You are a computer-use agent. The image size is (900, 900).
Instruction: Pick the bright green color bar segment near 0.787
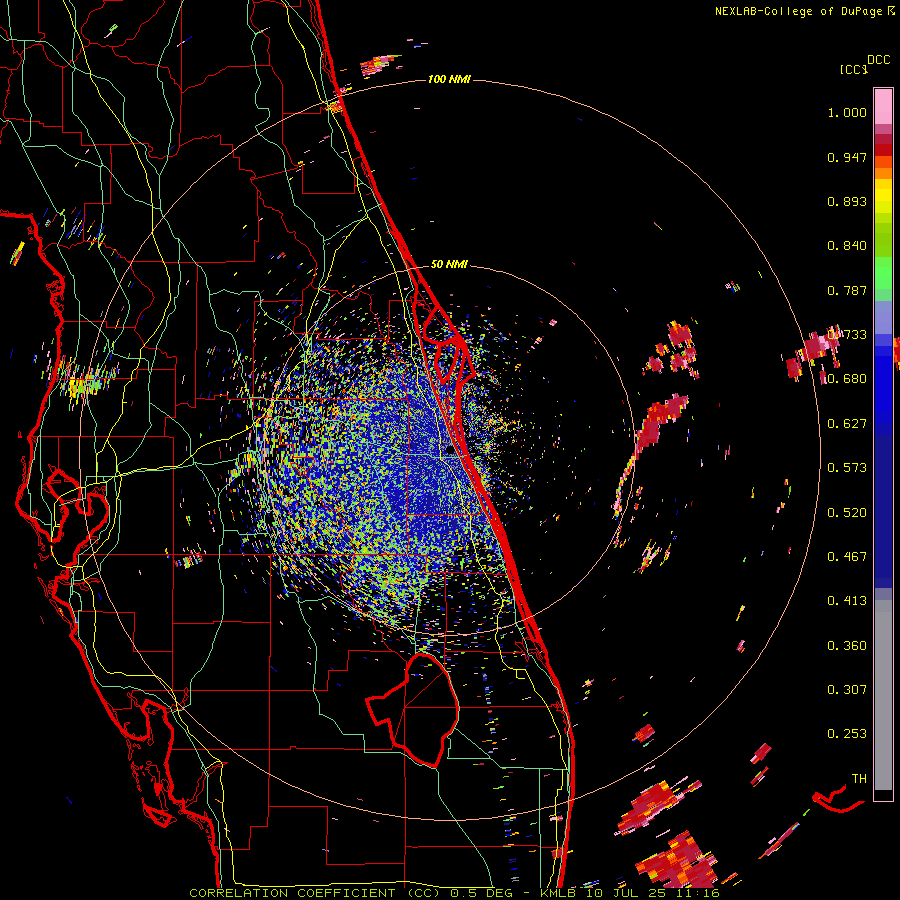point(883,273)
